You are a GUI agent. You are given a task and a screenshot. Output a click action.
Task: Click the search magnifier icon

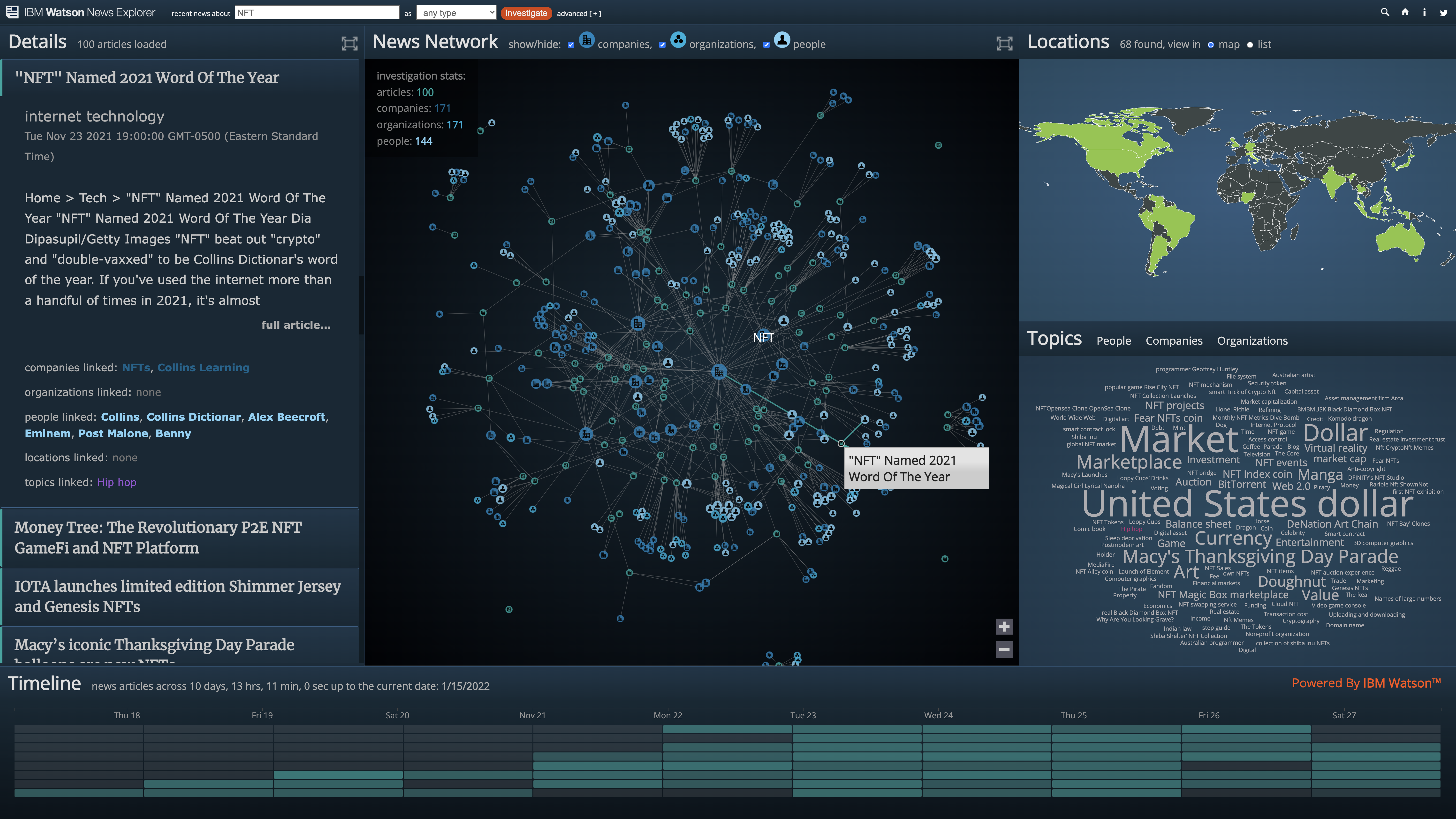pyautogui.click(x=1385, y=12)
